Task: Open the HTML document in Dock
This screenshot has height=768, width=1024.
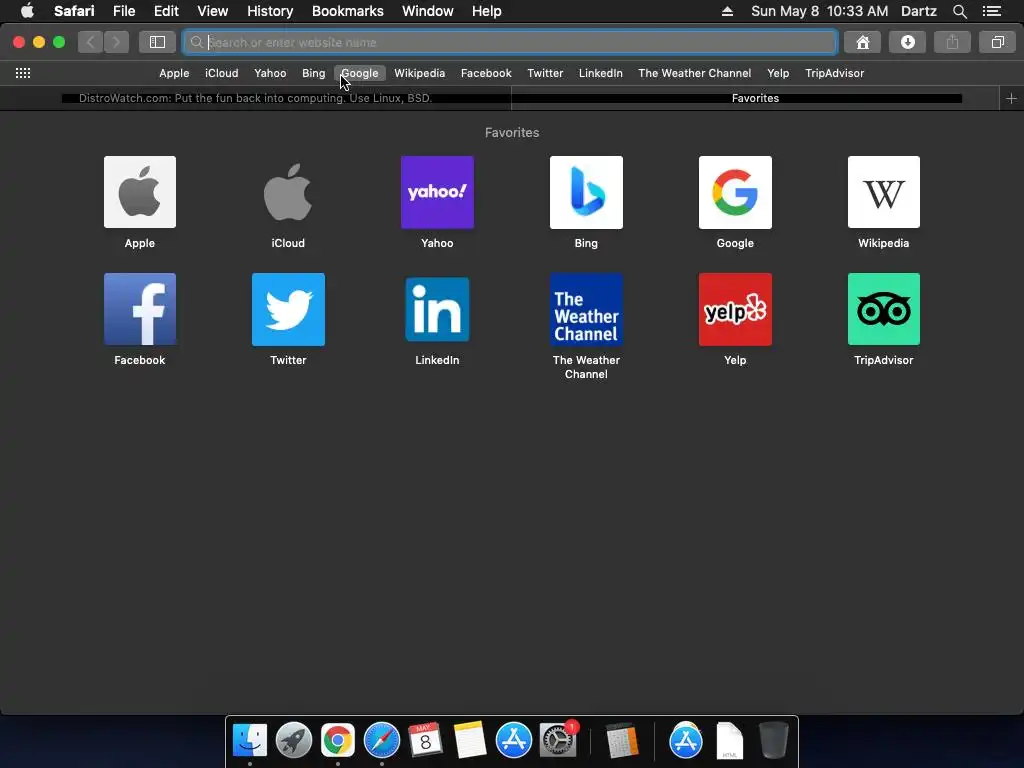Action: click(x=729, y=740)
